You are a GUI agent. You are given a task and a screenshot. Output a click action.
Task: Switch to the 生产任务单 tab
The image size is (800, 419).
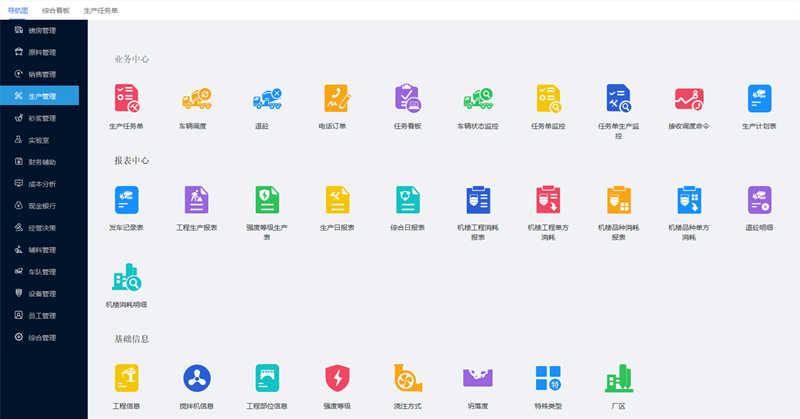100,9
